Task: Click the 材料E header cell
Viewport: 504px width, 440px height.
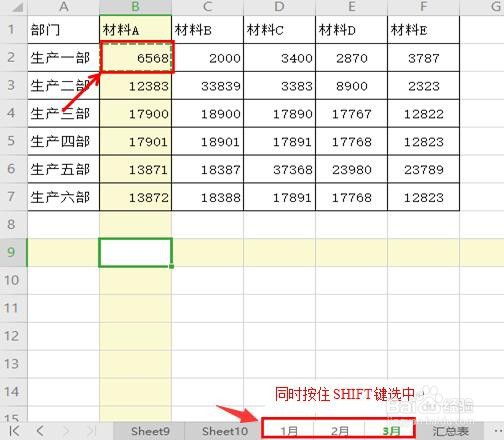Action: click(x=423, y=30)
